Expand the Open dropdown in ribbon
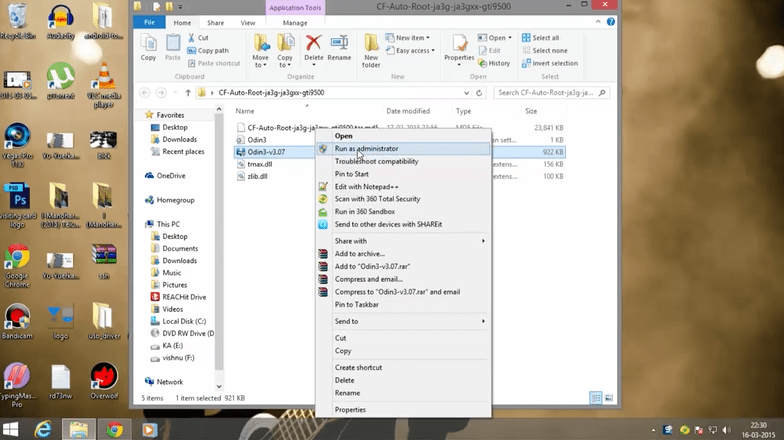Screen dimensions: 784x440 [494, 38]
